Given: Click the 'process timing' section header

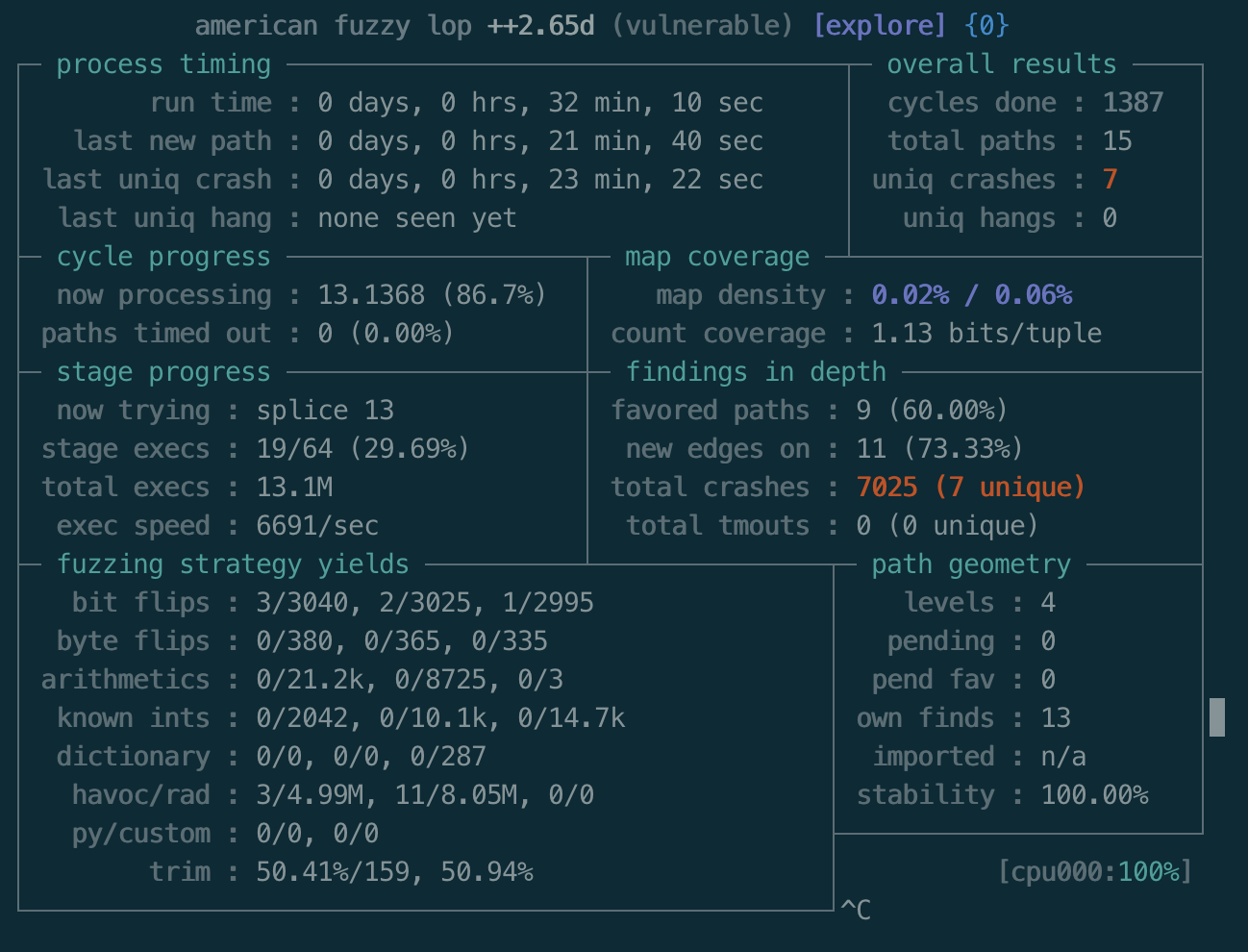Looking at the screenshot, I should coord(163,64).
